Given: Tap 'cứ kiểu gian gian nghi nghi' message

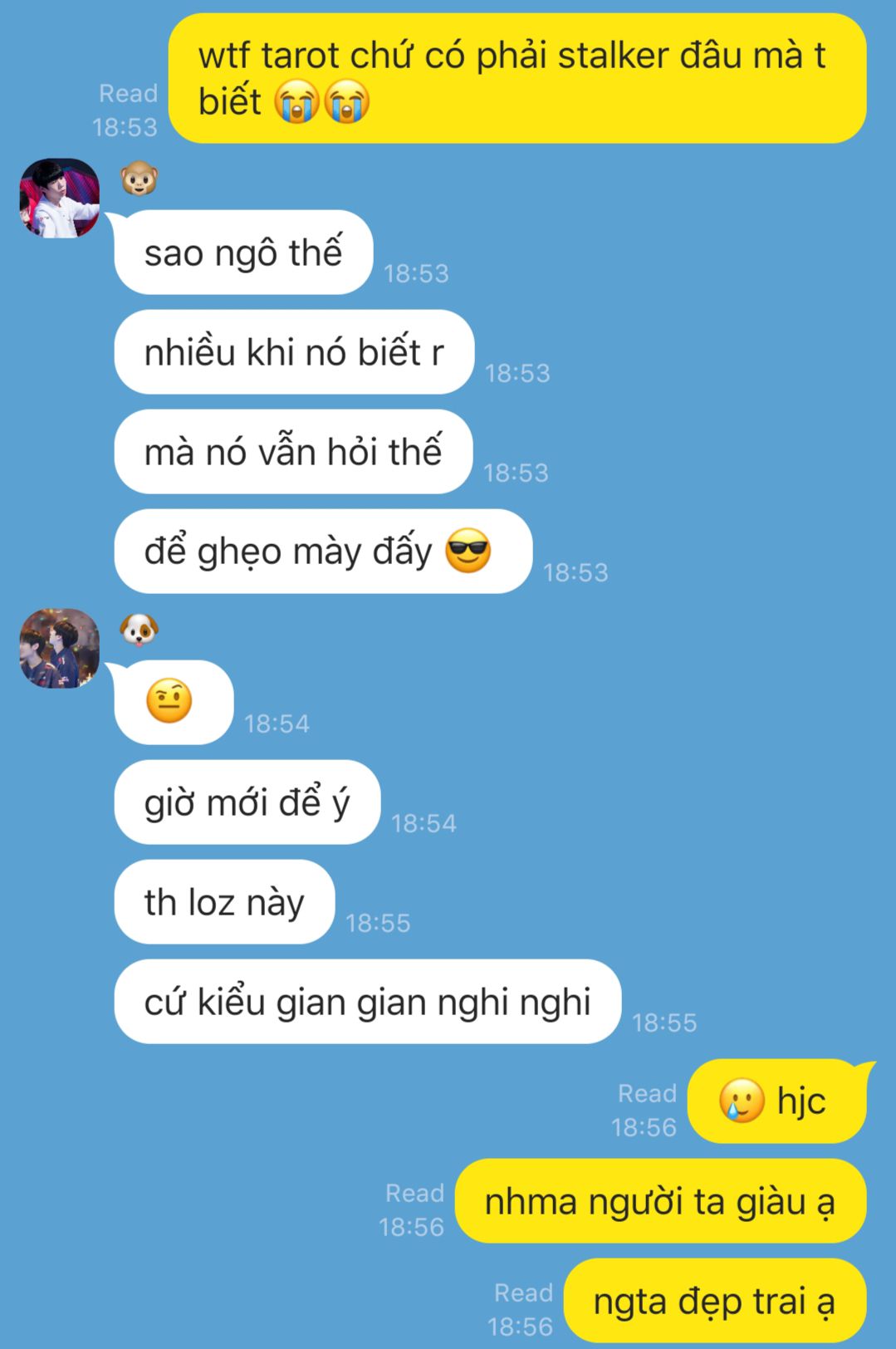Looking at the screenshot, I should point(367,1001).
